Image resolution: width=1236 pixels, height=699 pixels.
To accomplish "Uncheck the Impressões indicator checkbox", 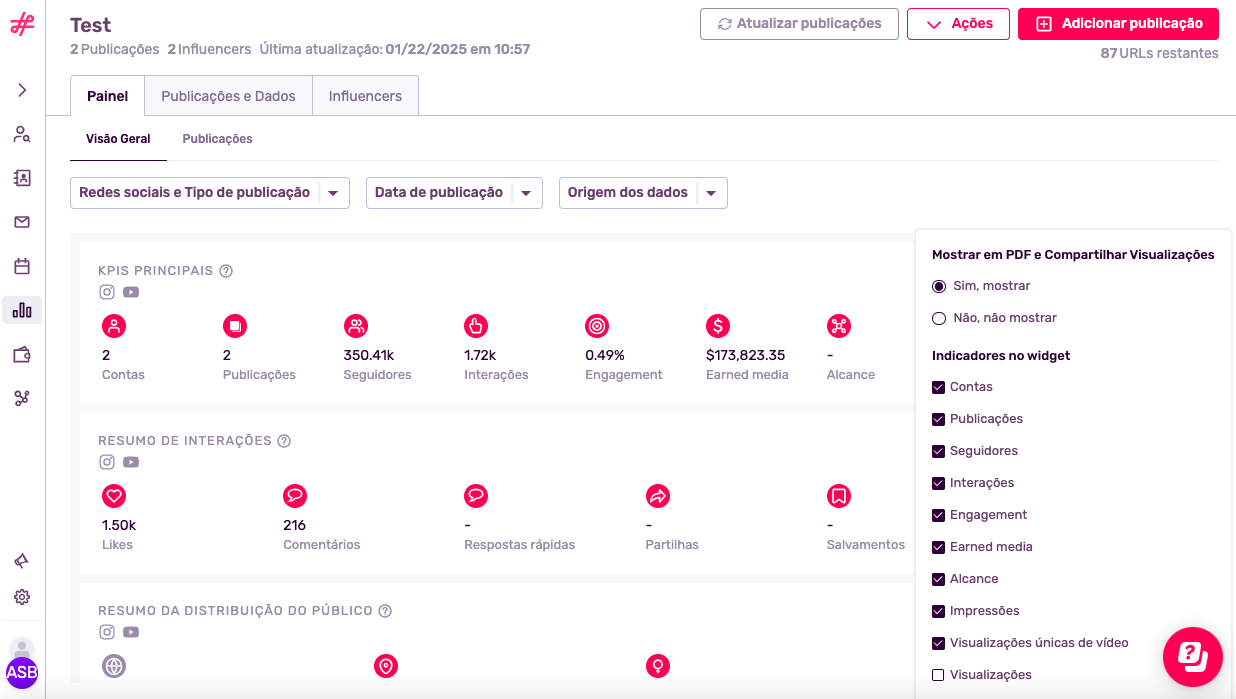I will tap(938, 611).
